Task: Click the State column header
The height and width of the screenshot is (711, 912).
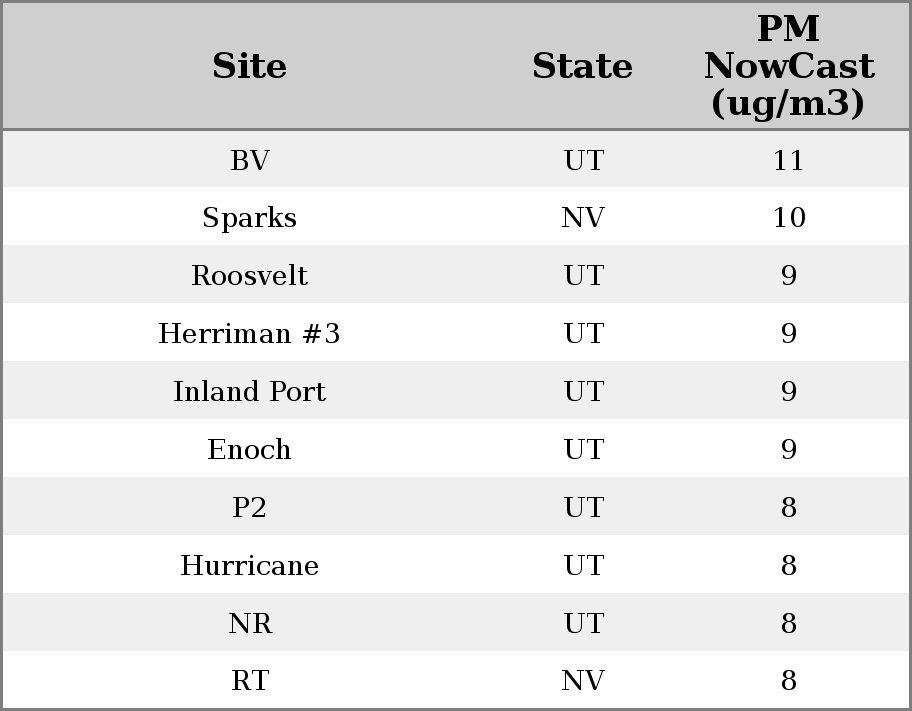Action: click(x=582, y=67)
